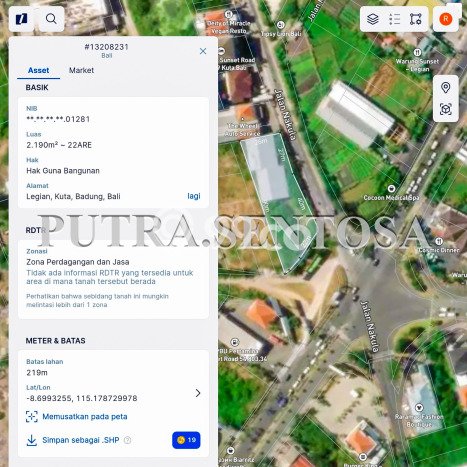Click the address 'Legian, Kuta, Badung, Bali'
467x467 pixels.
coord(73,196)
